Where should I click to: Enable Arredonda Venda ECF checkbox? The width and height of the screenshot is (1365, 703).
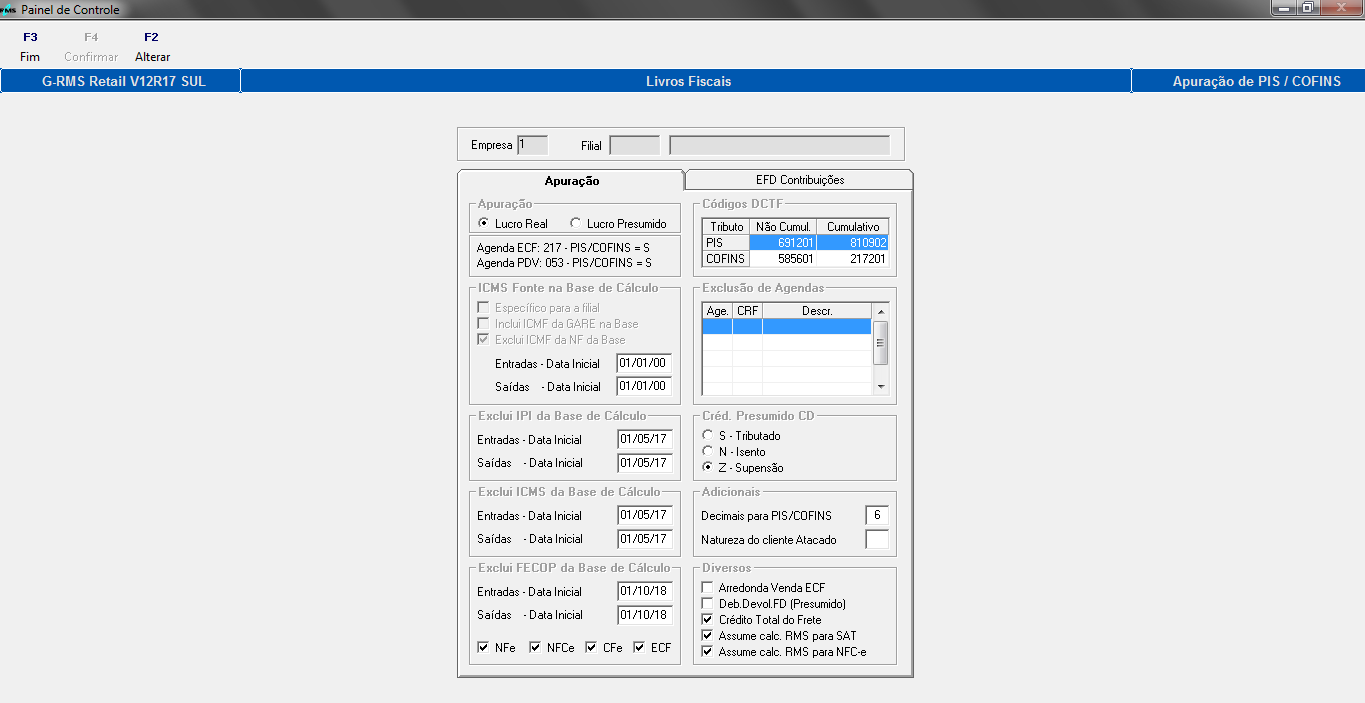pyautogui.click(x=708, y=588)
